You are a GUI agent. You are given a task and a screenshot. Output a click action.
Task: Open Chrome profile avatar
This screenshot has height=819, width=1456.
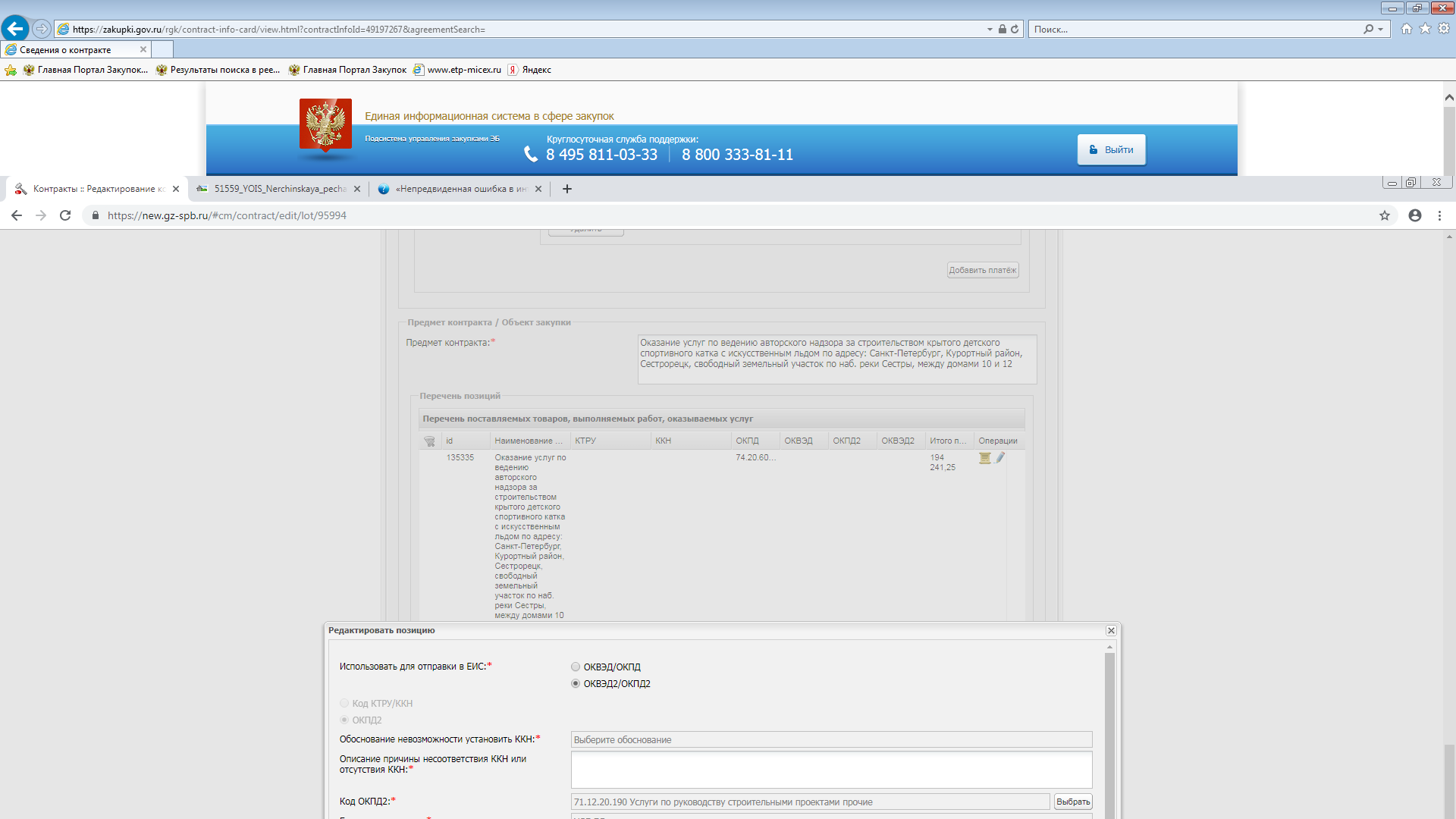tap(1415, 215)
